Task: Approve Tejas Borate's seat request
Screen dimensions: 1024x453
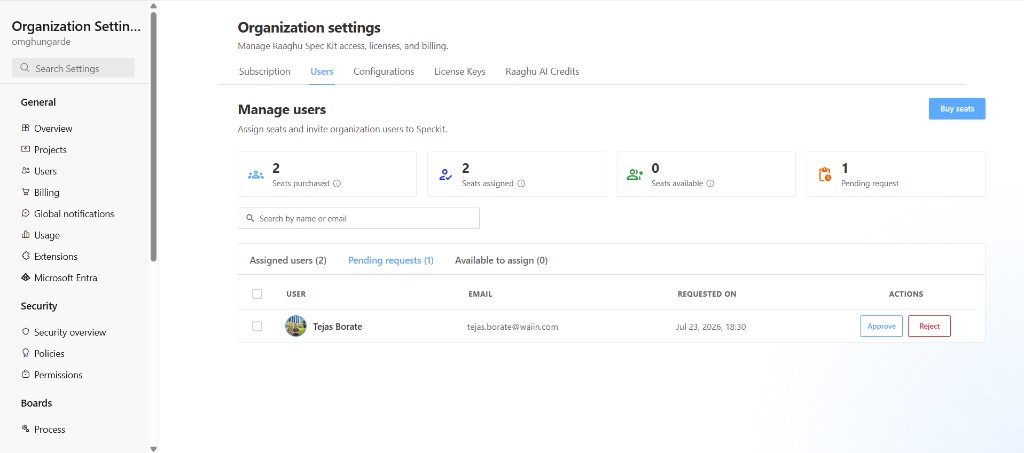Action: [881, 326]
